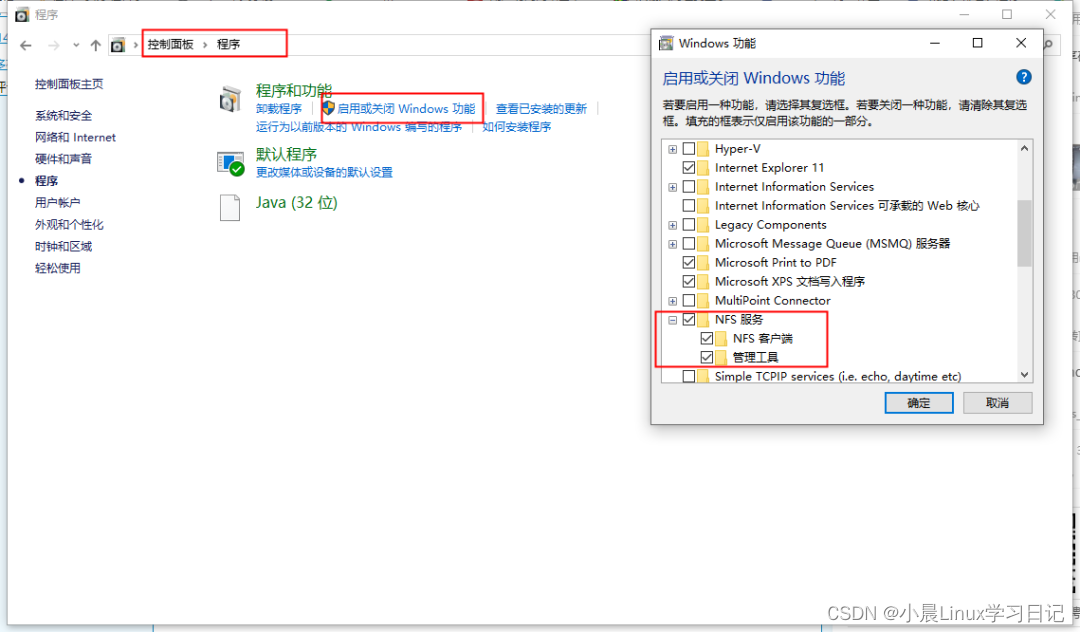Click the NFS 服务 folder icon
The image size is (1080, 632).
click(703, 319)
